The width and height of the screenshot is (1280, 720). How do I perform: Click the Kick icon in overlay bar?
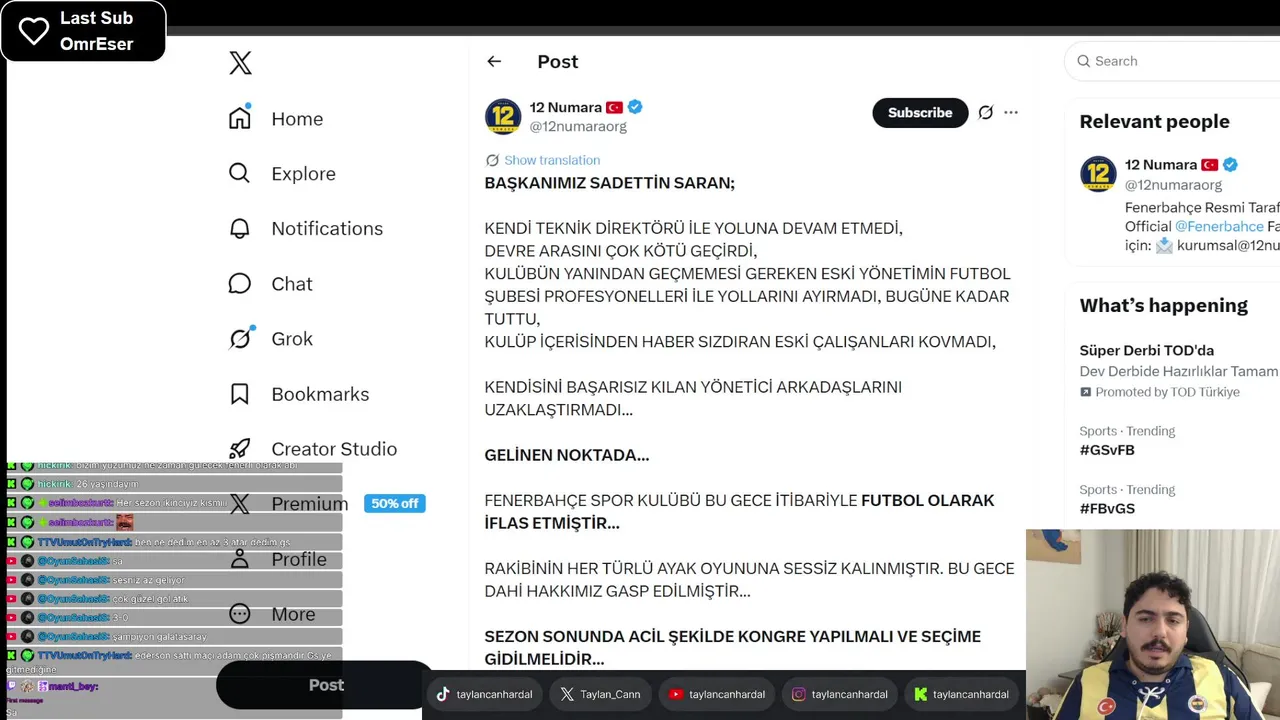click(921, 694)
